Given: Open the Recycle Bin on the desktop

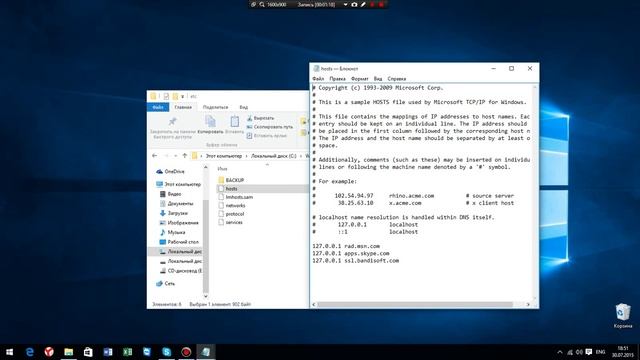Looking at the screenshot, I should click(622, 316).
